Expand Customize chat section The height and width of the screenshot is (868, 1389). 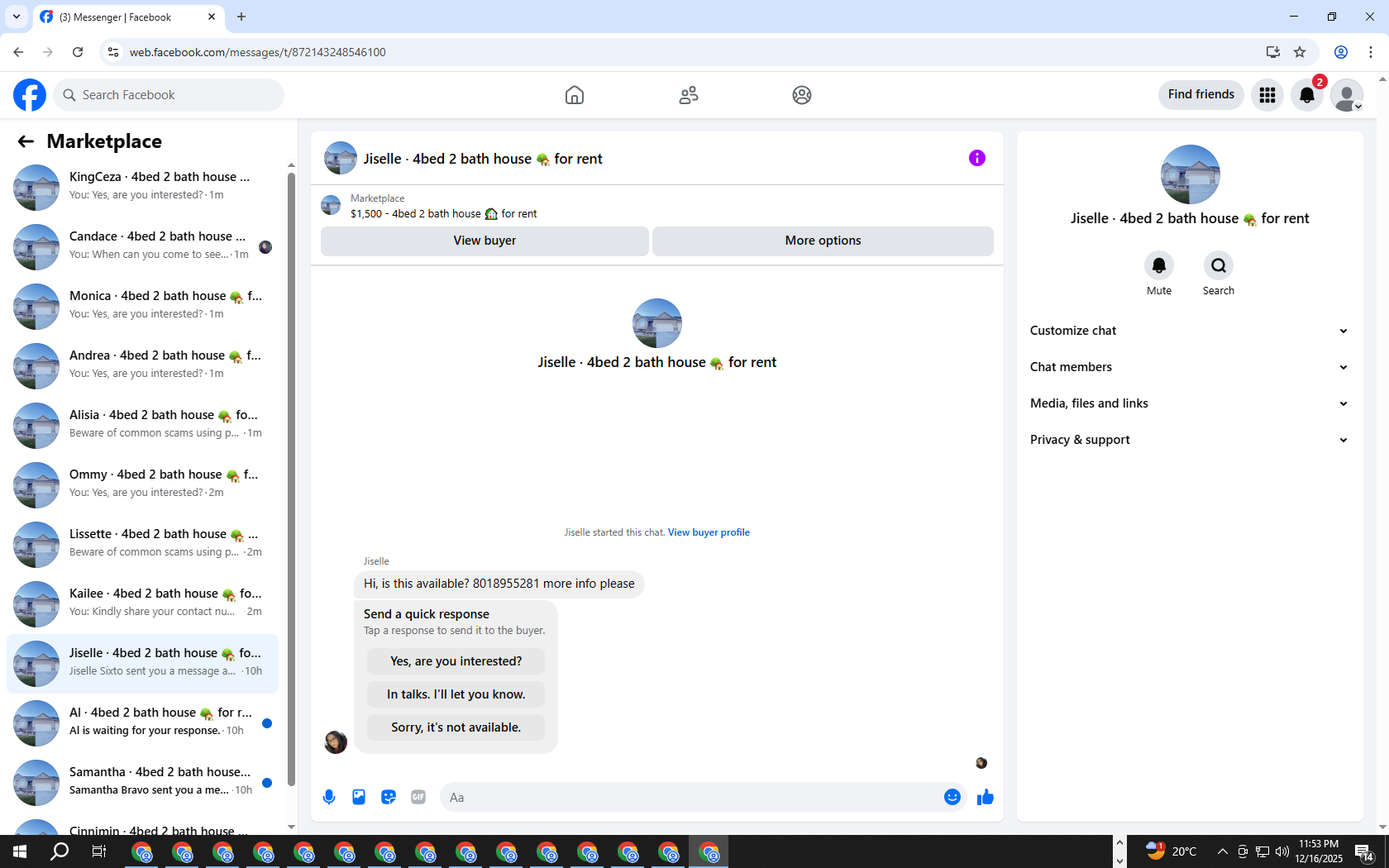tap(1190, 331)
